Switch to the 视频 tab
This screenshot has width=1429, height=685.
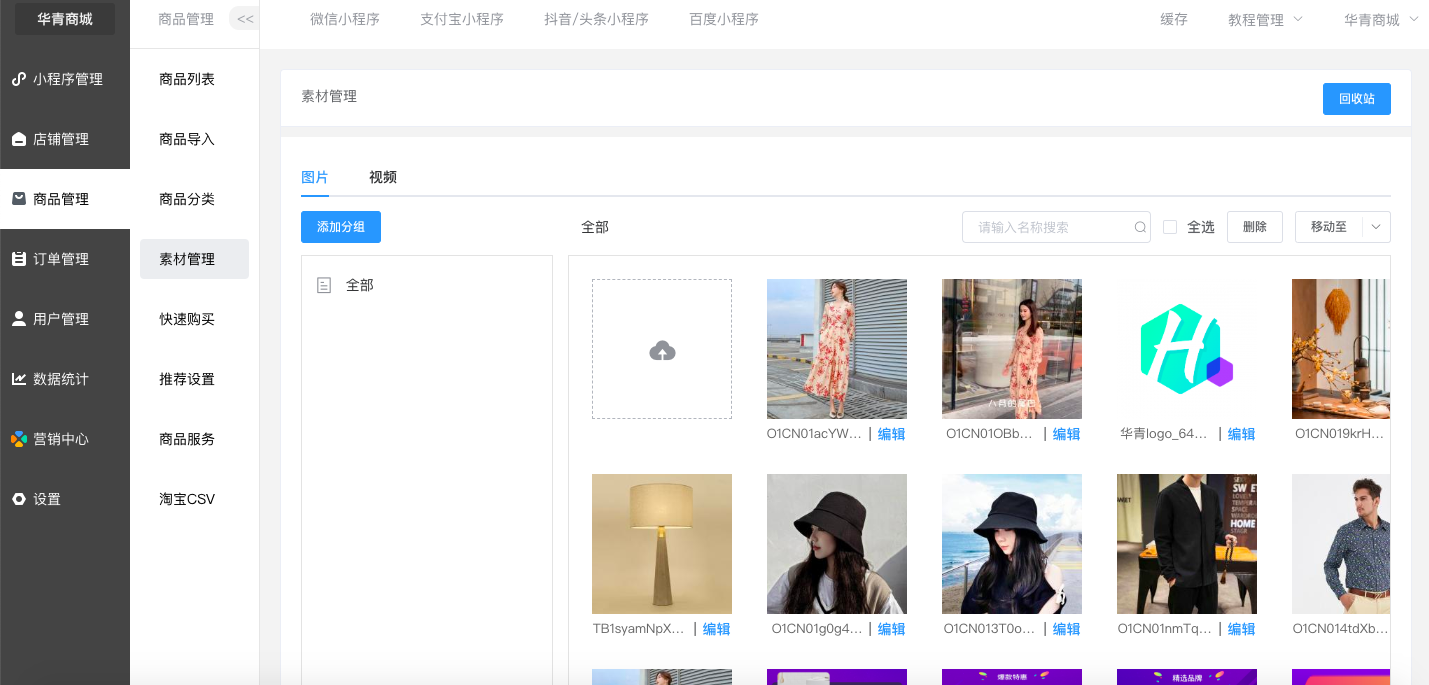[383, 177]
